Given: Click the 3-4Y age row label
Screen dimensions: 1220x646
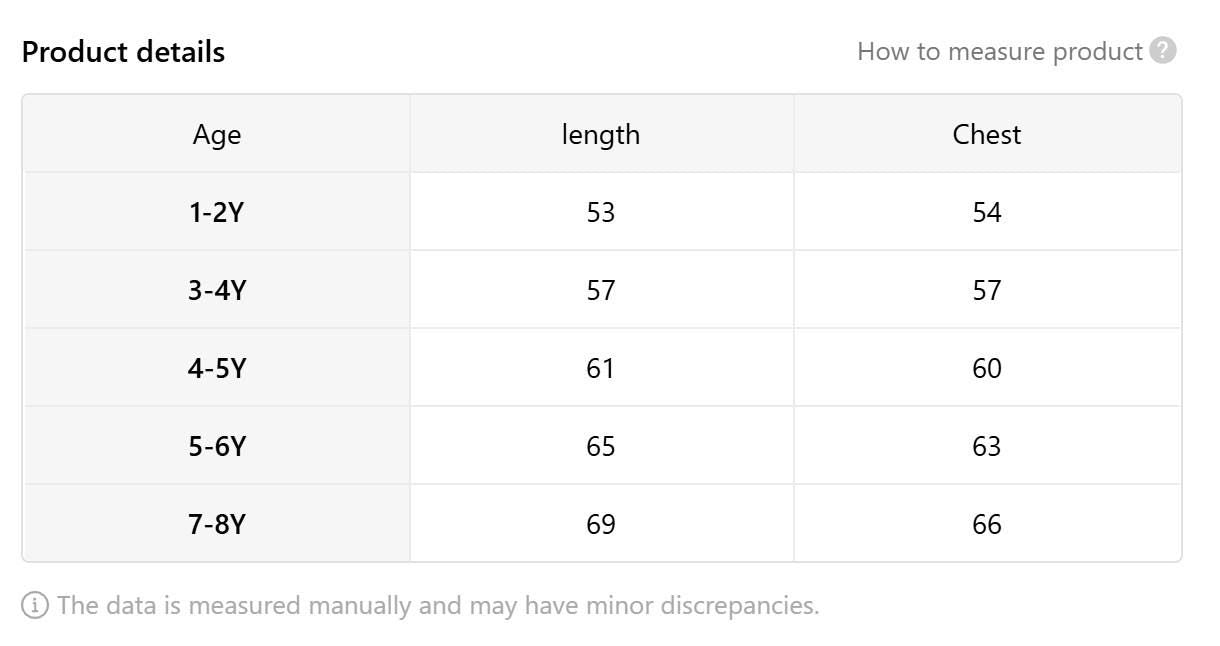Looking at the screenshot, I should click(217, 290).
